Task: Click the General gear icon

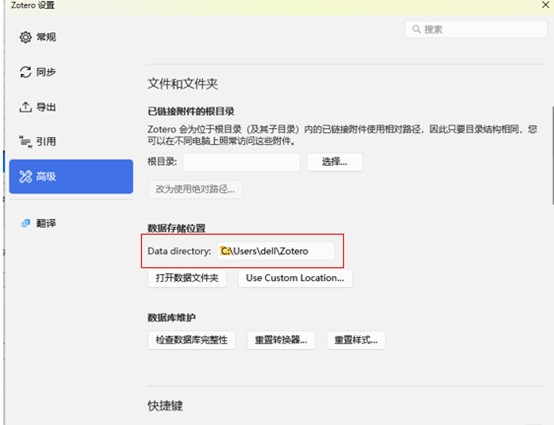Action: tap(25, 37)
